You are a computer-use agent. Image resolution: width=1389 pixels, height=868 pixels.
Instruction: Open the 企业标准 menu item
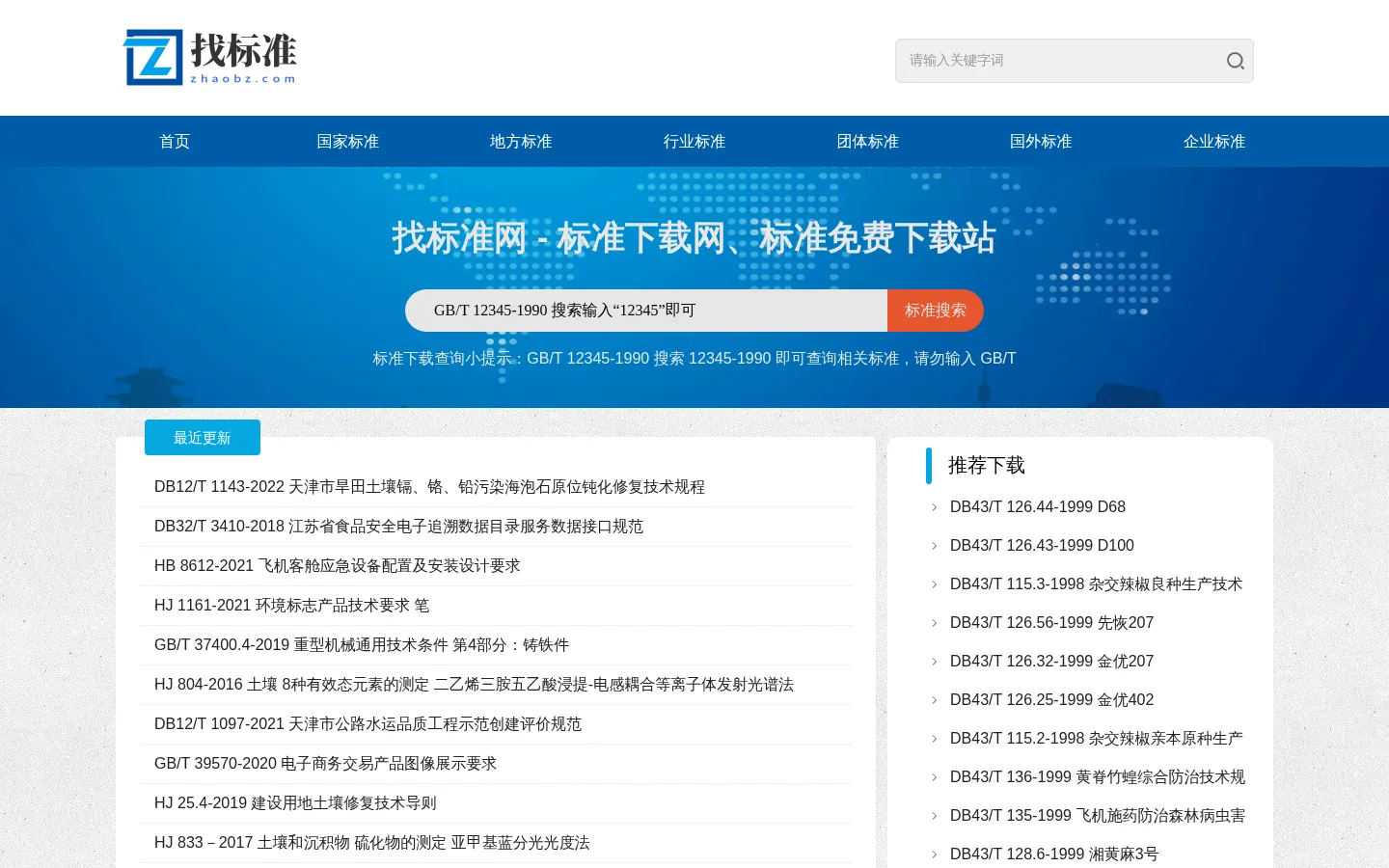[1214, 142]
